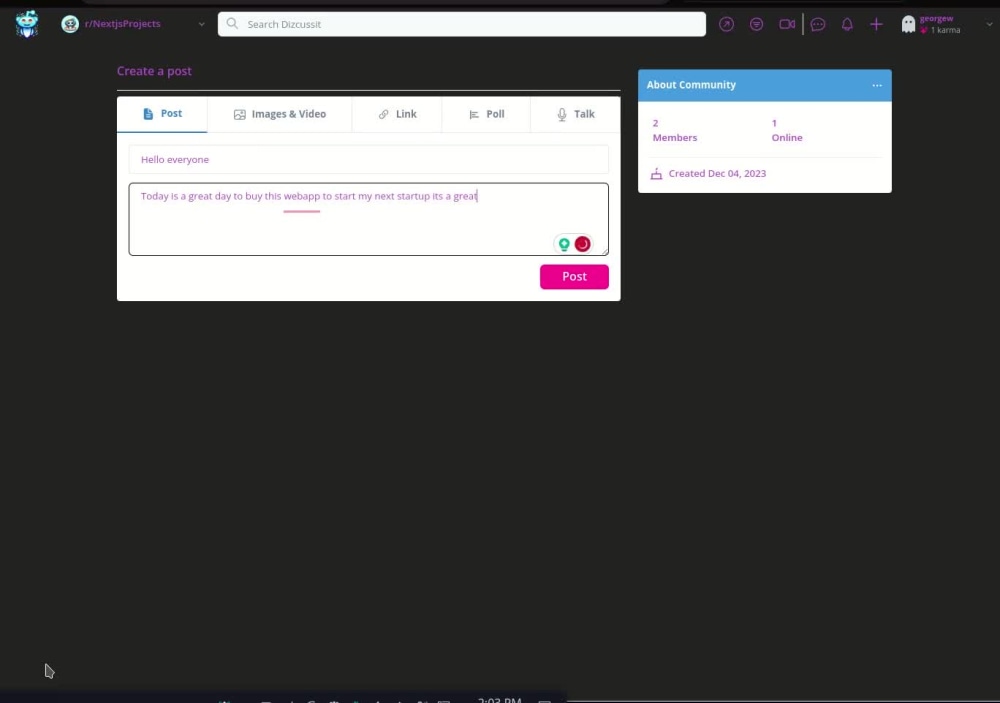1000x703 pixels.
Task: Switch to the Talk post type
Action: point(574,114)
